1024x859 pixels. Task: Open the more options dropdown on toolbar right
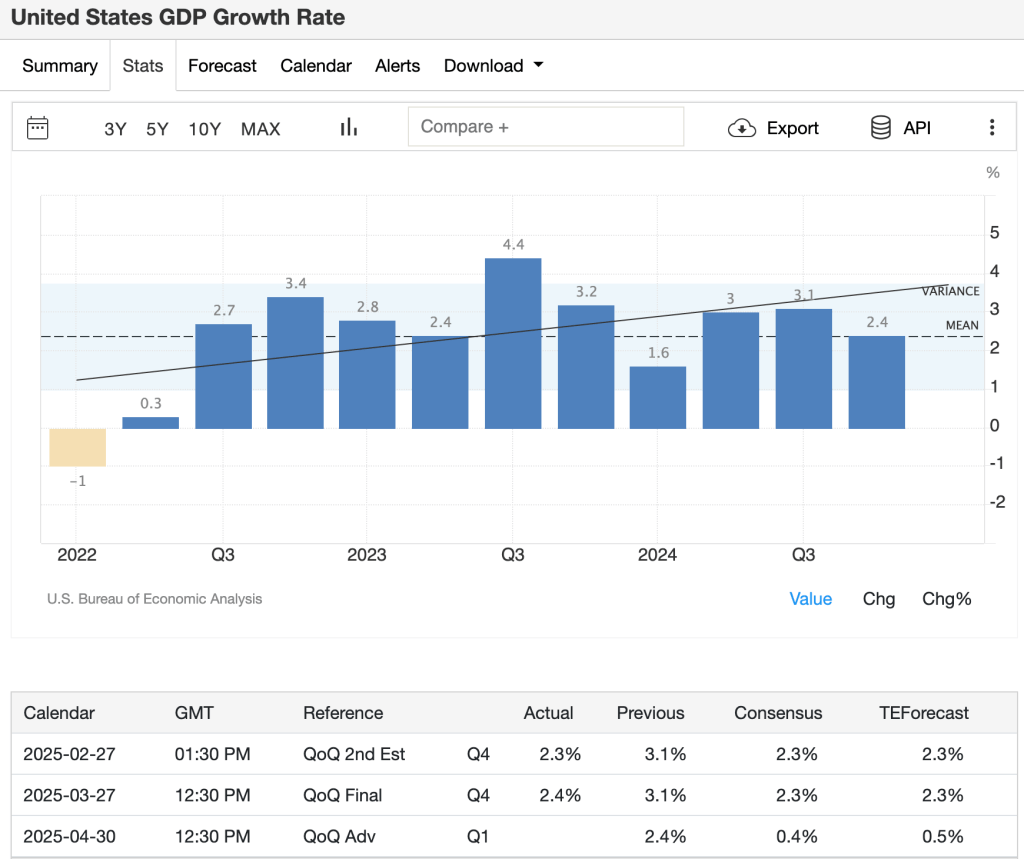click(x=992, y=127)
